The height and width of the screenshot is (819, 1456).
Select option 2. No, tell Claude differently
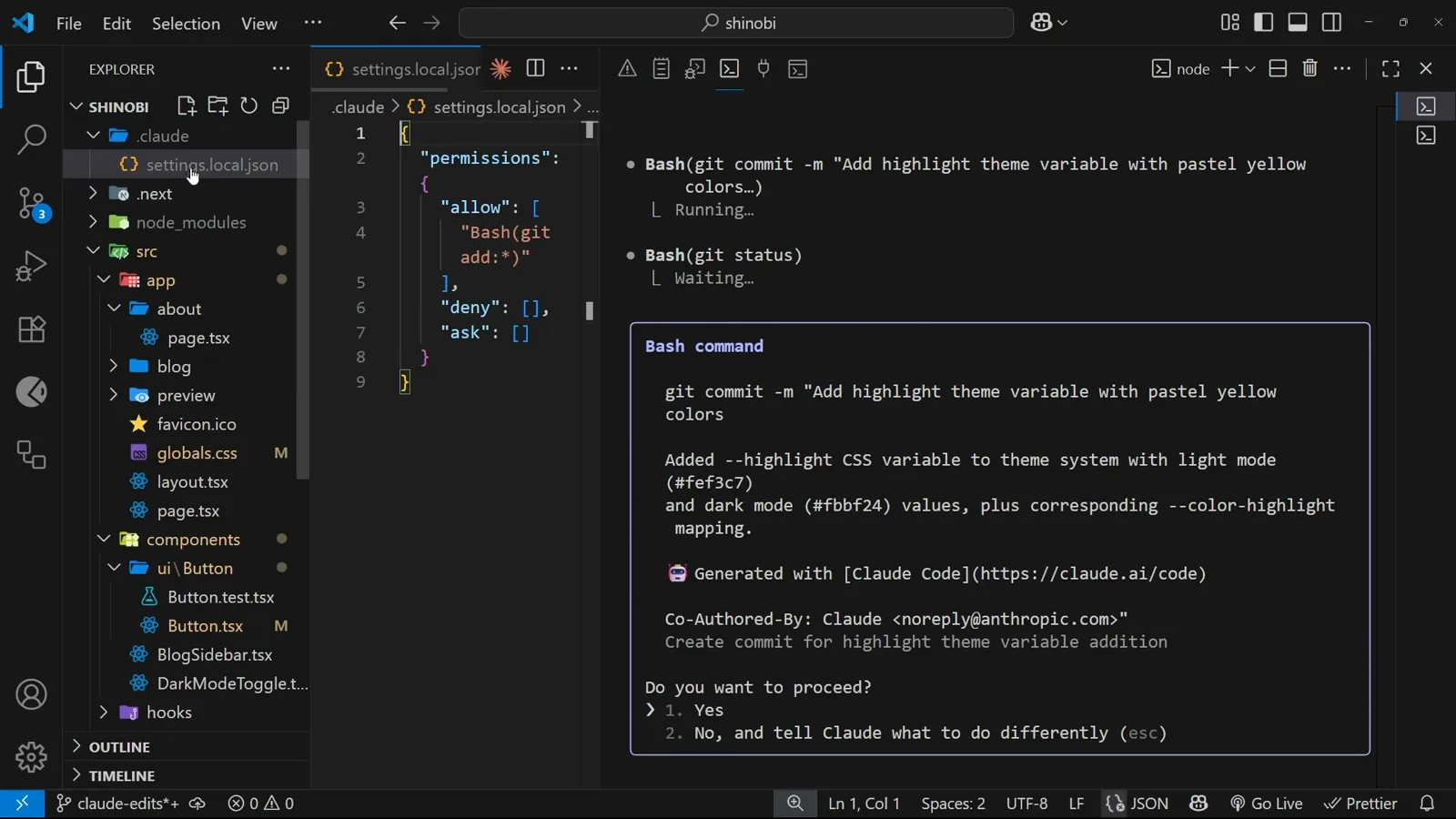pyautogui.click(x=915, y=733)
